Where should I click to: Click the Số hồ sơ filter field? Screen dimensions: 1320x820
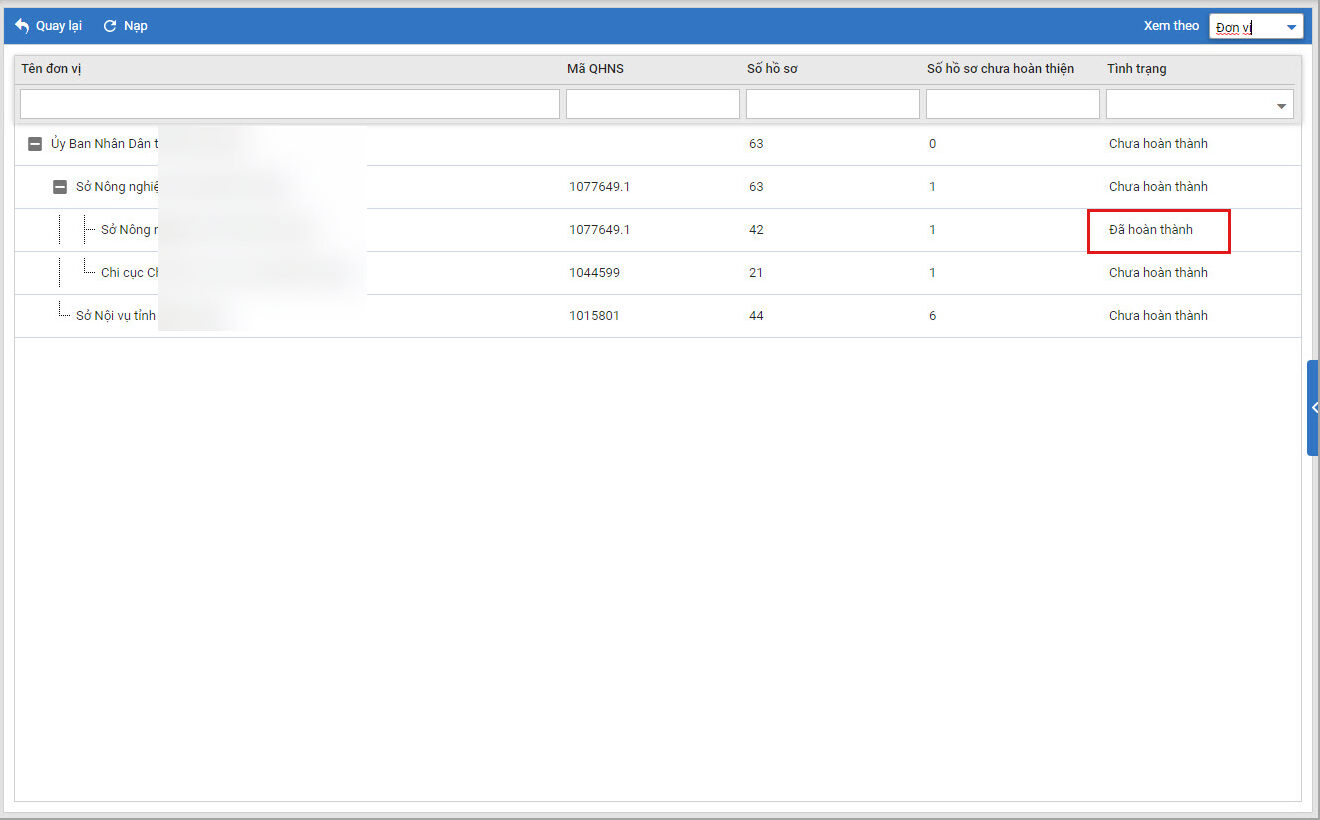[832, 104]
